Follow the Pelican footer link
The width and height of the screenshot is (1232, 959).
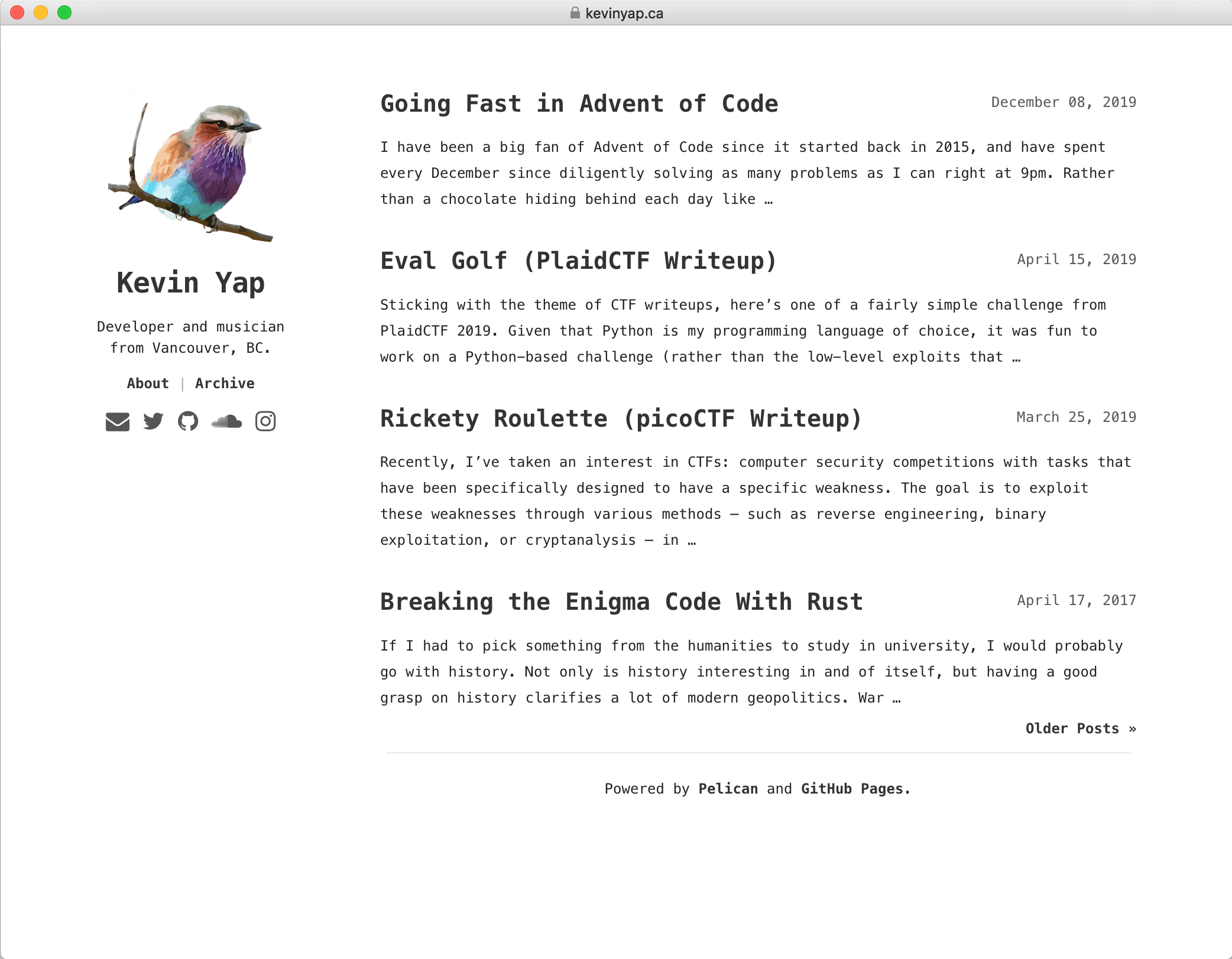point(728,789)
